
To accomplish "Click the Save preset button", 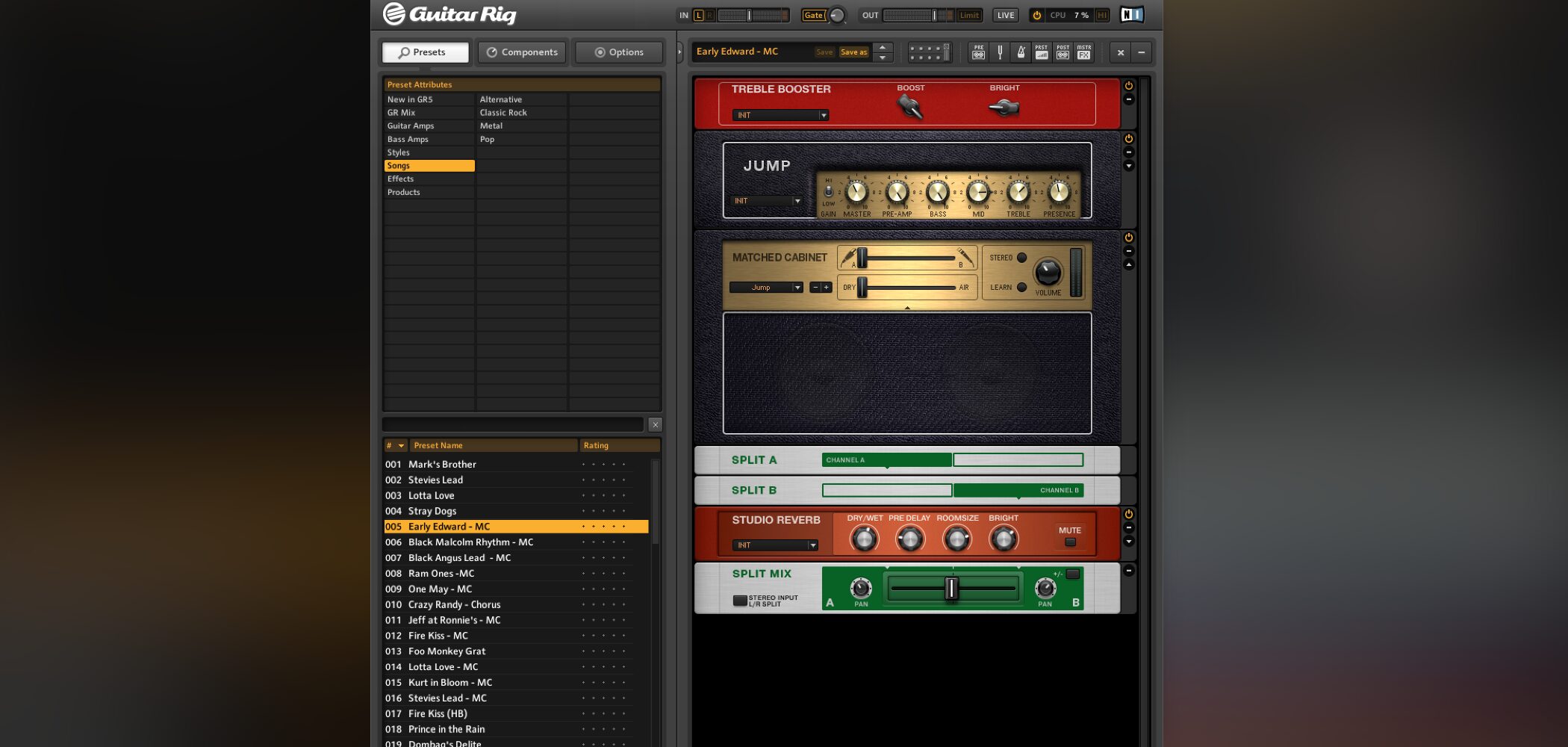I will [824, 52].
